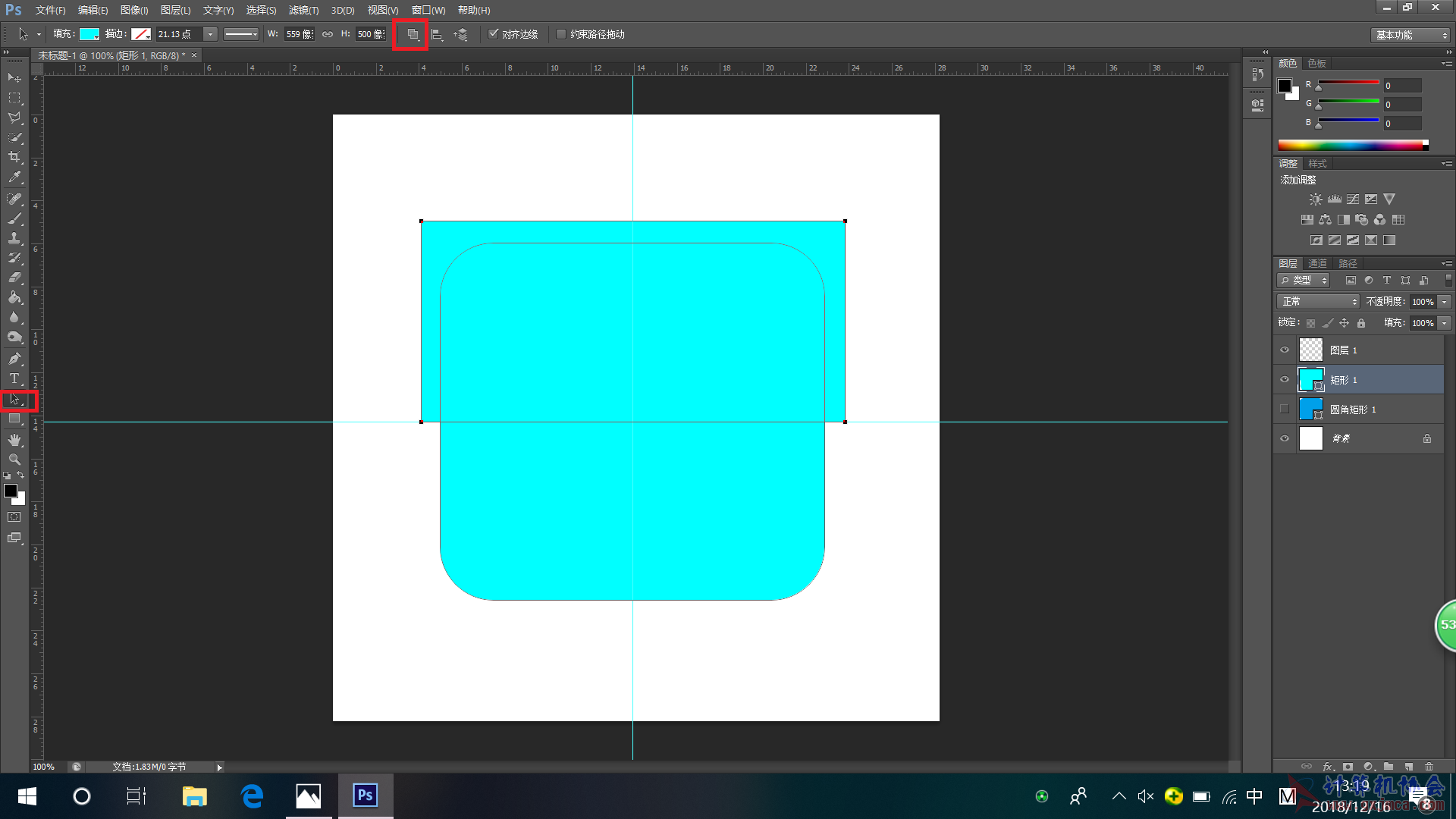The width and height of the screenshot is (1456, 819).
Task: Select the Lasso tool
Action: coord(14,118)
